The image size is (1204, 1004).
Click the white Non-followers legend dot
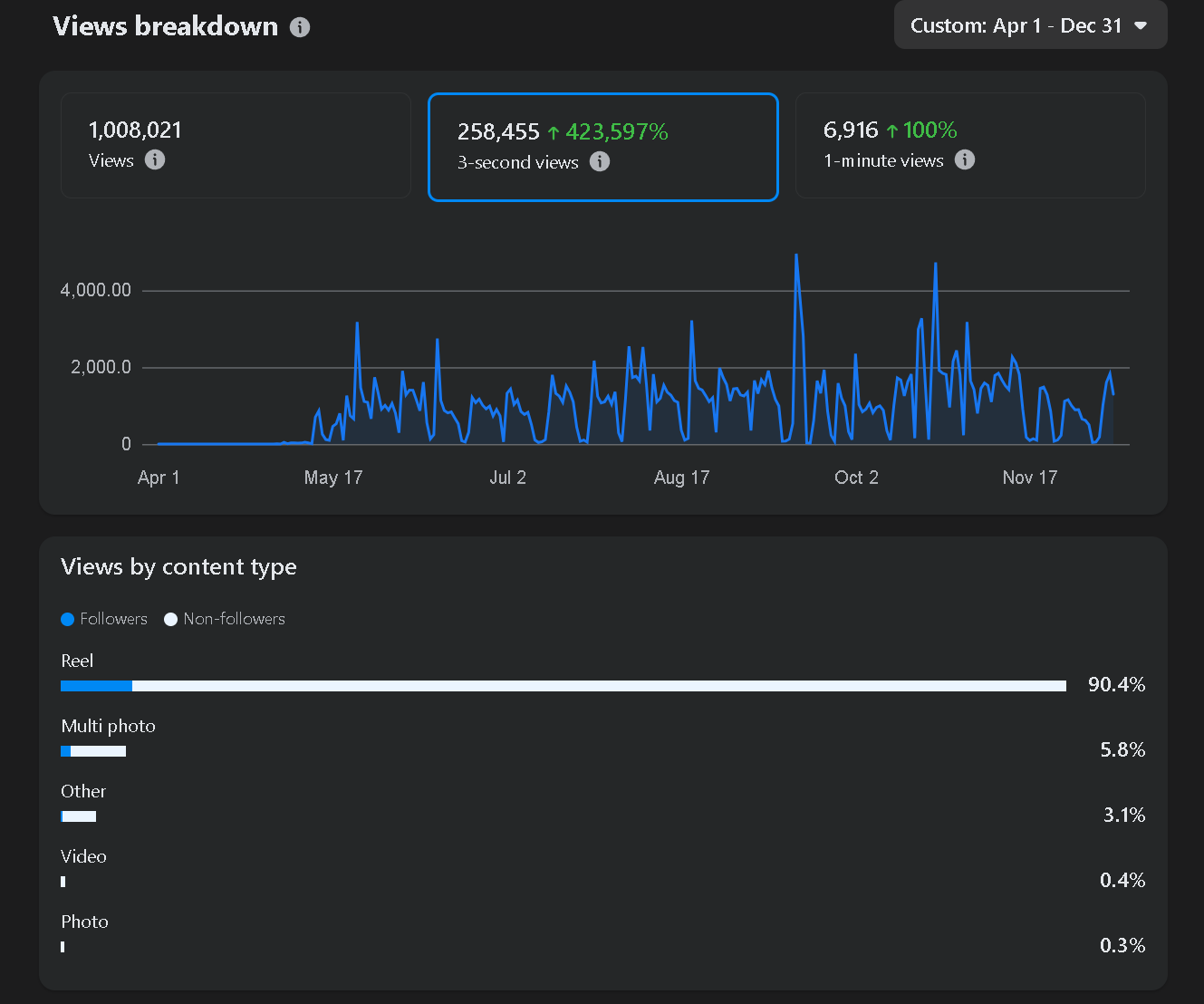[x=170, y=620]
